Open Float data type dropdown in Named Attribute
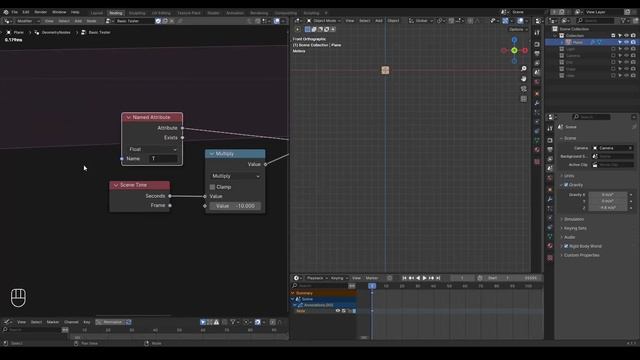This screenshot has height=360, width=640. click(152, 149)
